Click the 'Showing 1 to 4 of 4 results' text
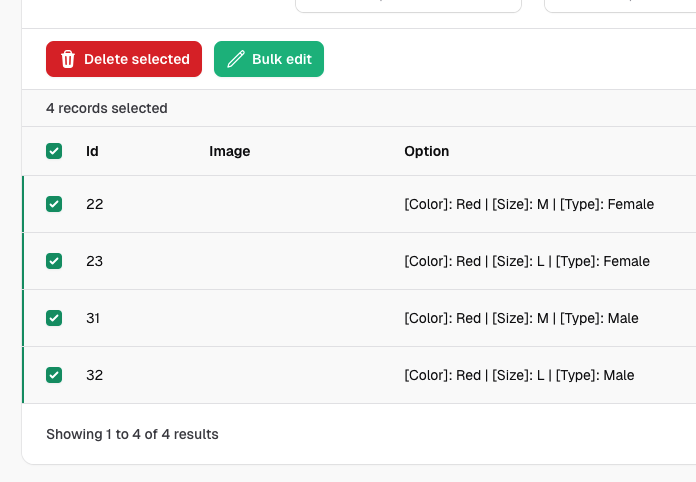 (132, 434)
